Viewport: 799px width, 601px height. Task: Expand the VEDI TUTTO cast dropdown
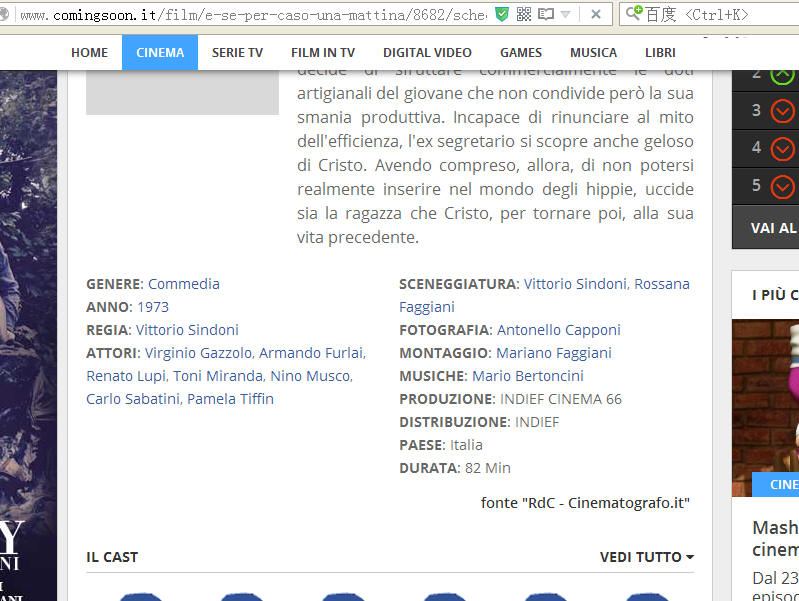pyautogui.click(x=647, y=557)
